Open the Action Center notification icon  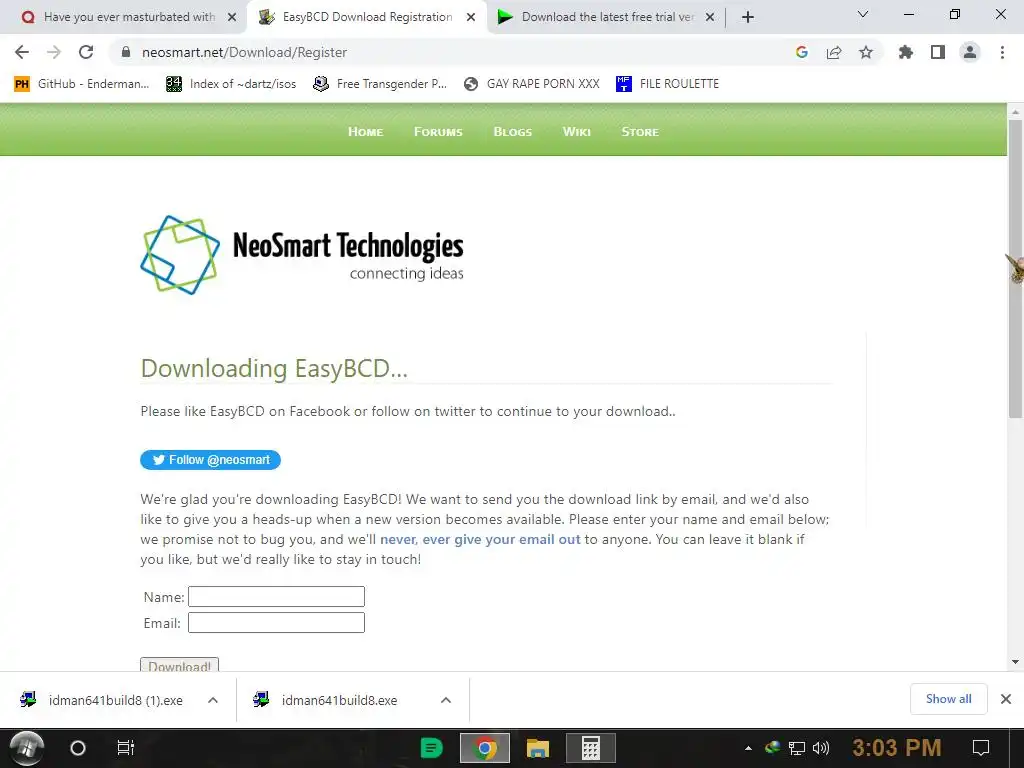pyautogui.click(x=981, y=748)
